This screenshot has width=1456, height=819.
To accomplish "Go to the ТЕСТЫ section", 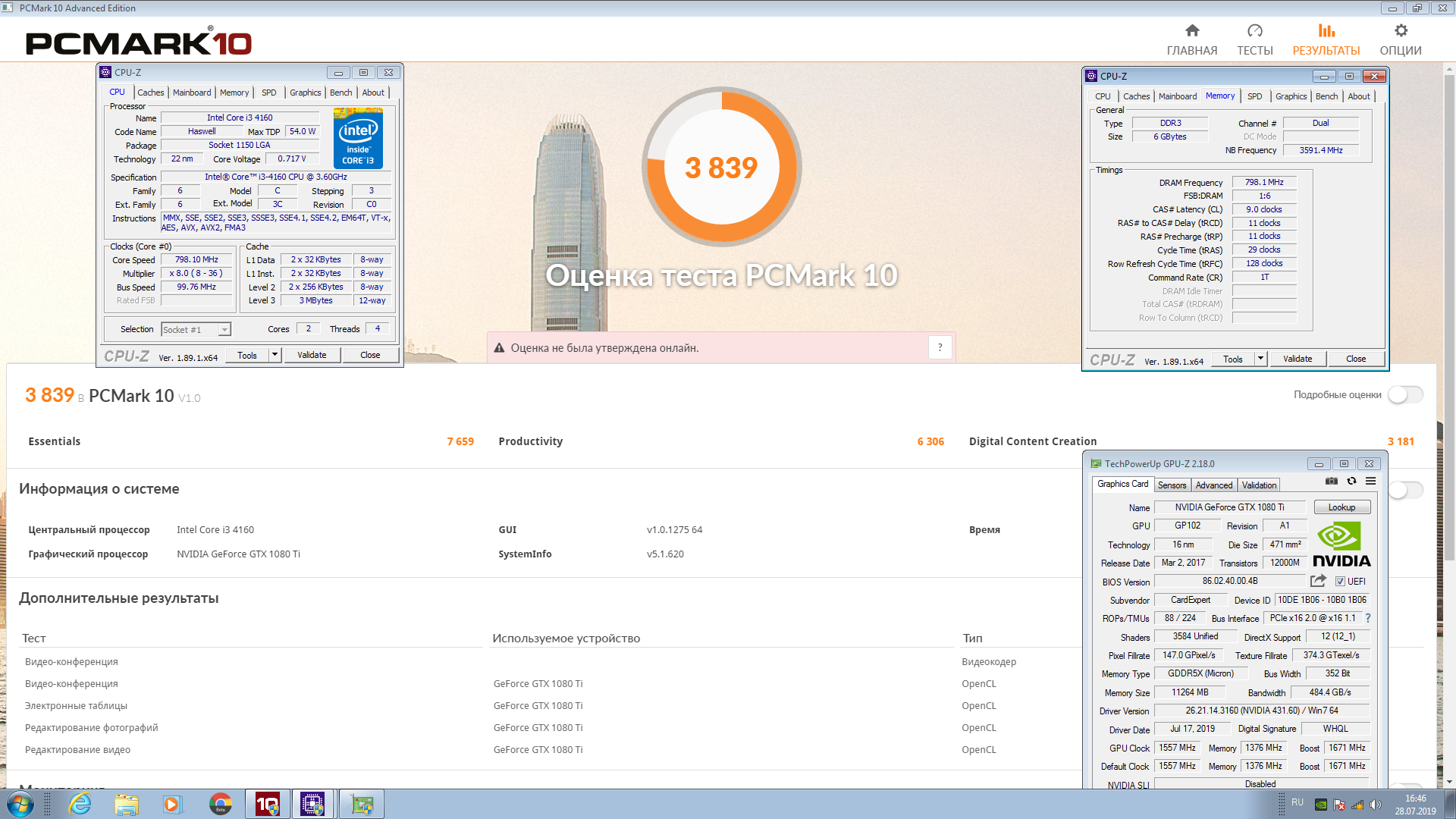I will 1254,39.
